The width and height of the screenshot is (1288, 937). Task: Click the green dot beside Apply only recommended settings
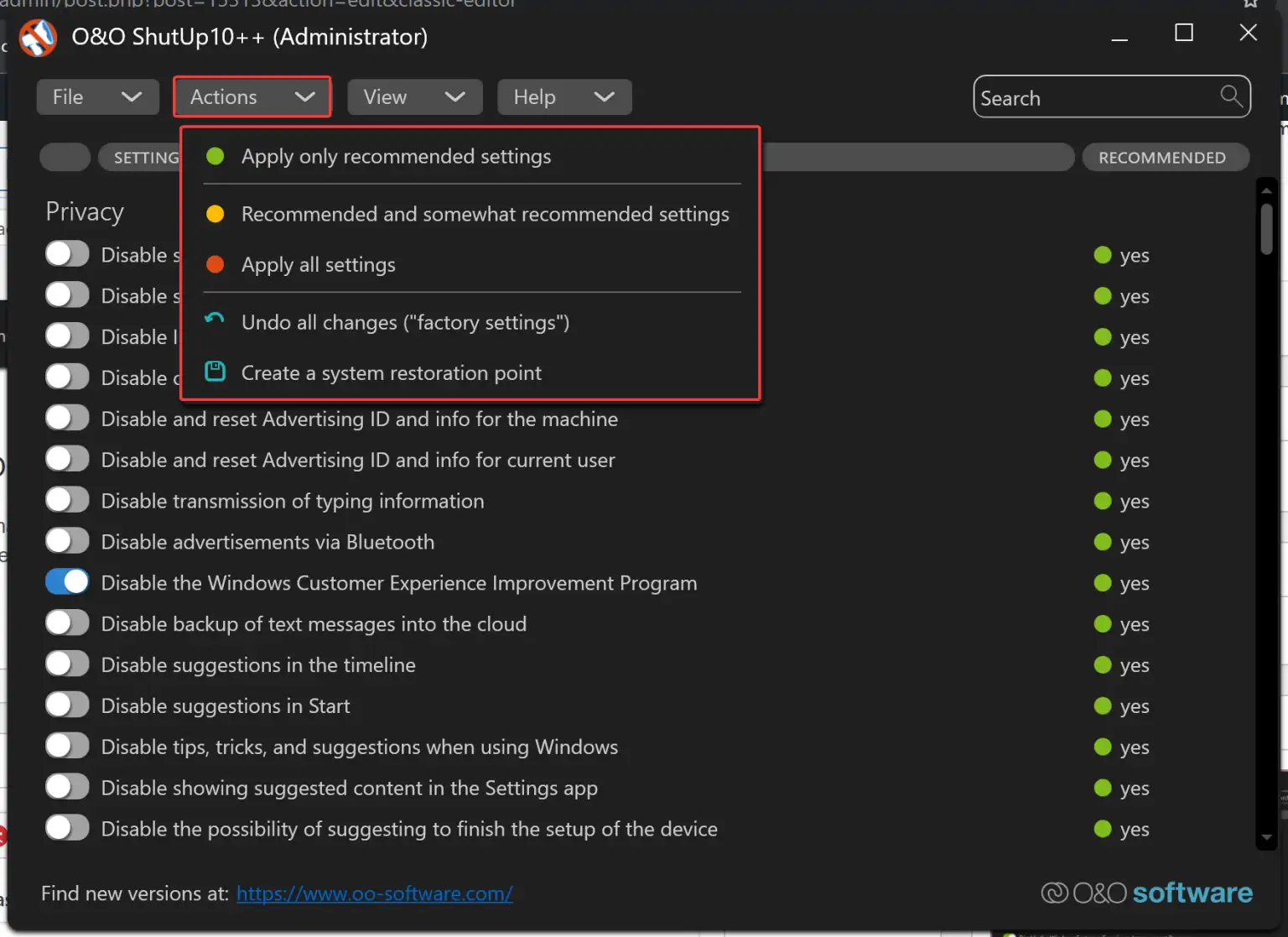click(216, 156)
